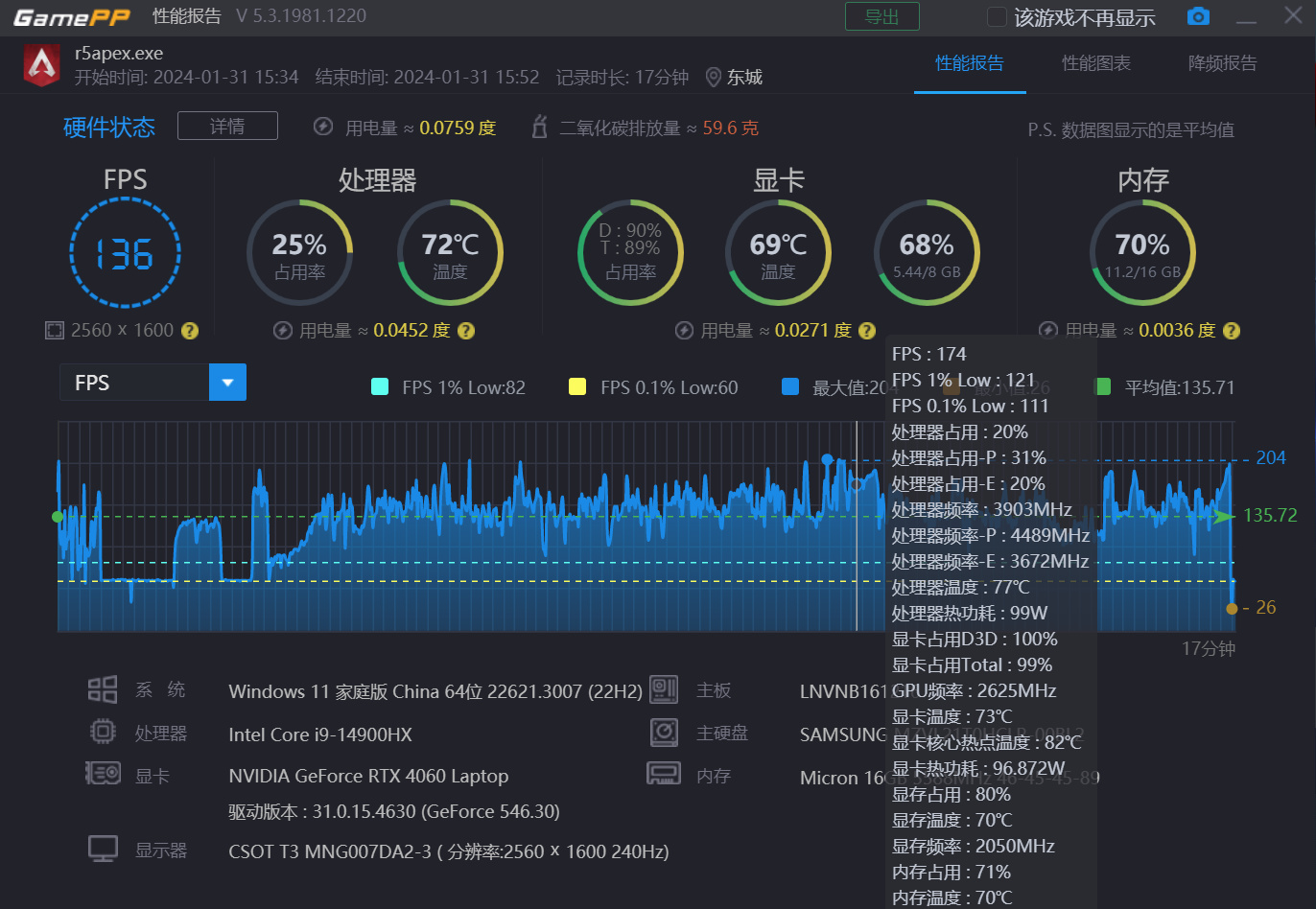Open the help icon next to 0.0271 度
Screen dimensions: 1316x909
(867, 331)
